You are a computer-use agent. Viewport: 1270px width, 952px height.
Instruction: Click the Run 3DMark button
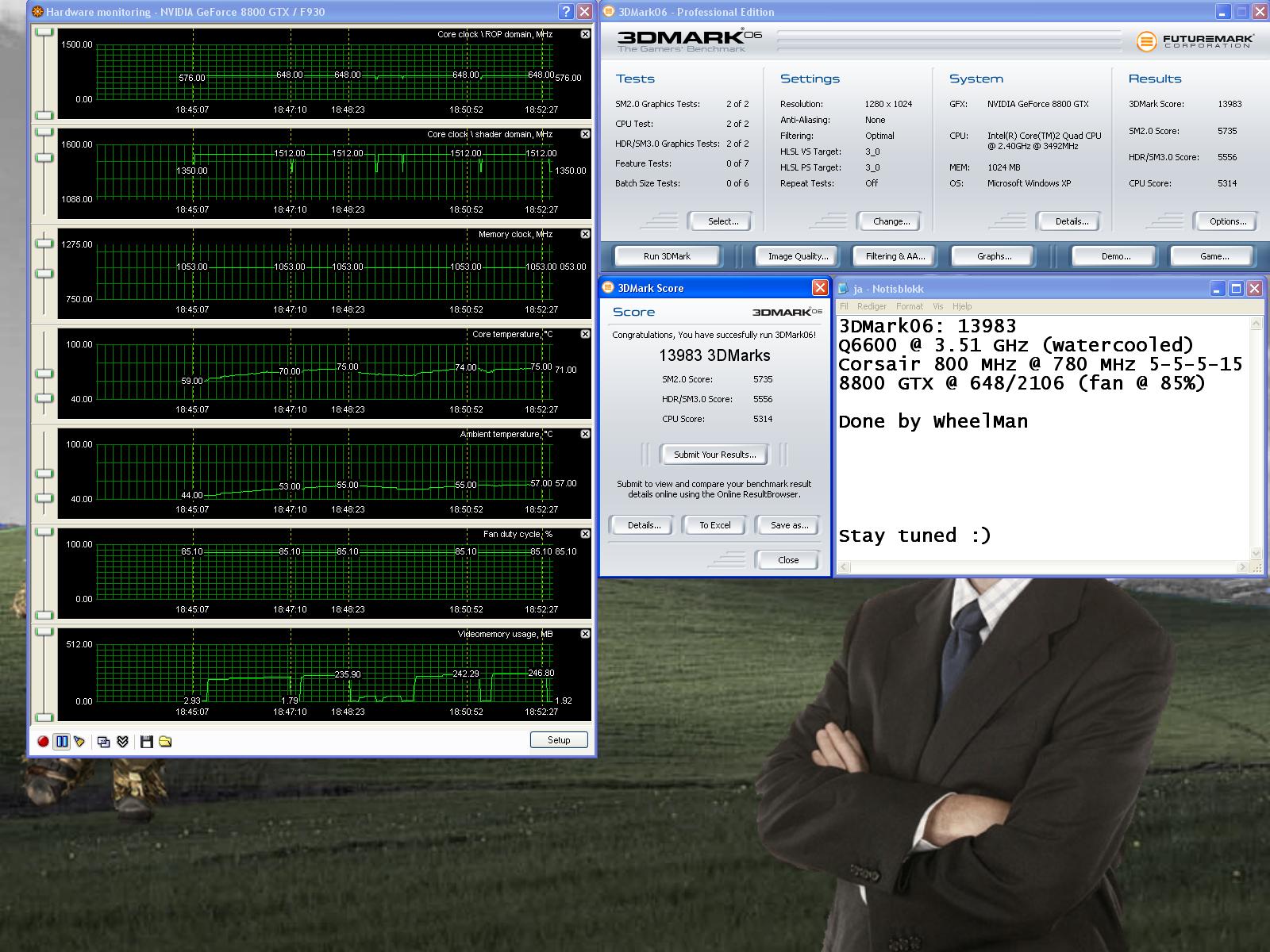[x=667, y=256]
